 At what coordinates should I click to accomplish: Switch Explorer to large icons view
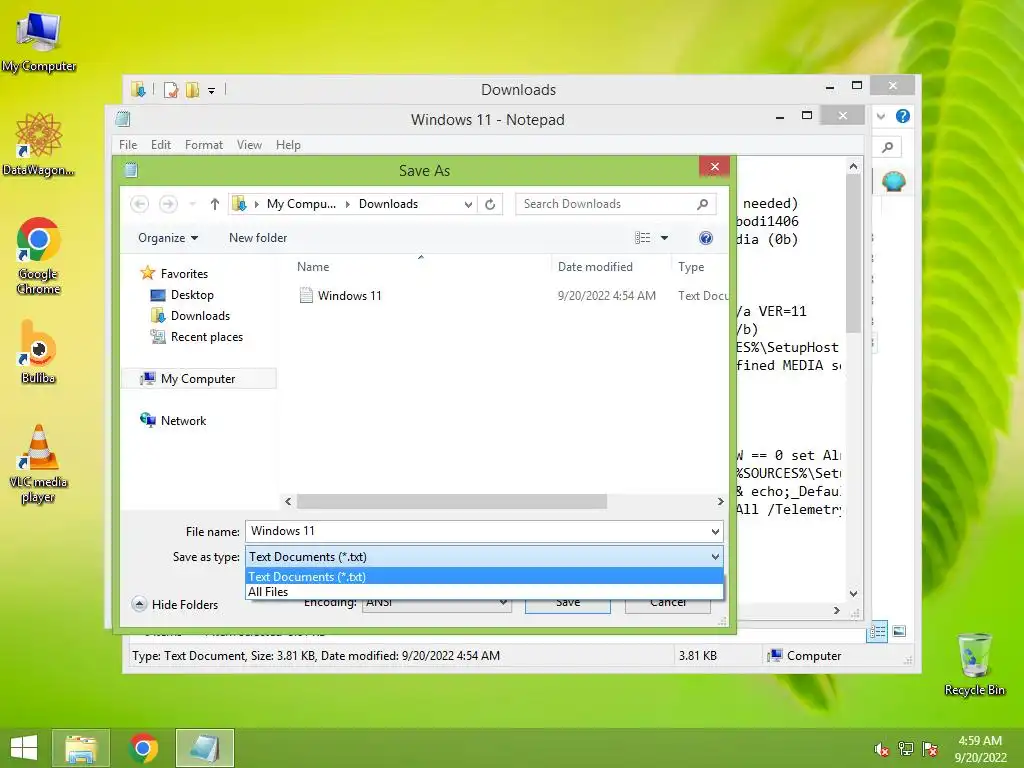point(899,631)
